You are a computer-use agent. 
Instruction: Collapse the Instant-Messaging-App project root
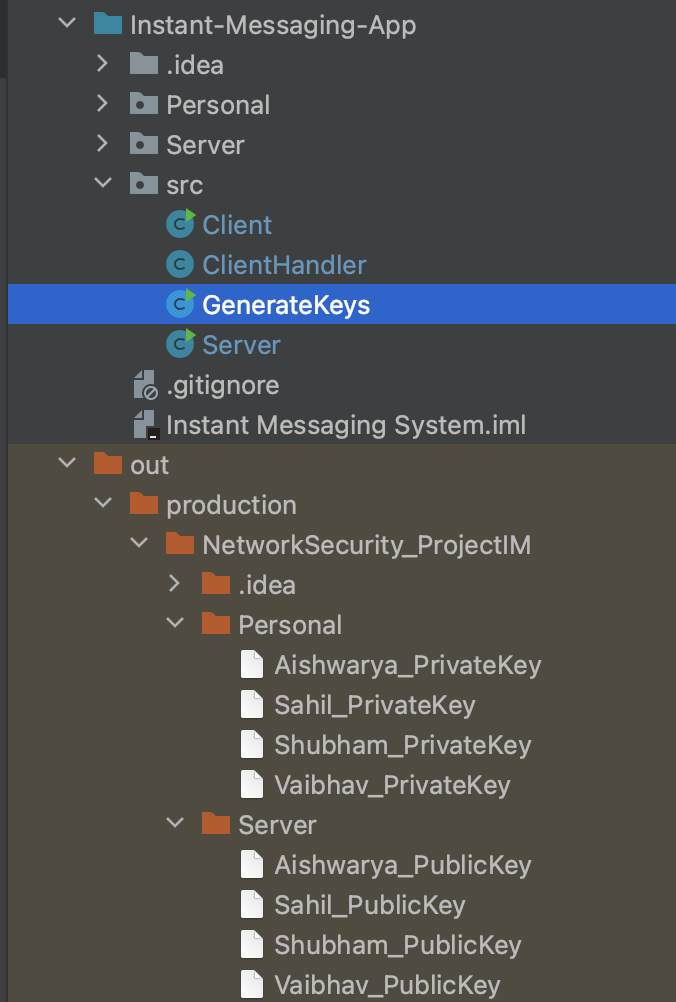pos(67,24)
